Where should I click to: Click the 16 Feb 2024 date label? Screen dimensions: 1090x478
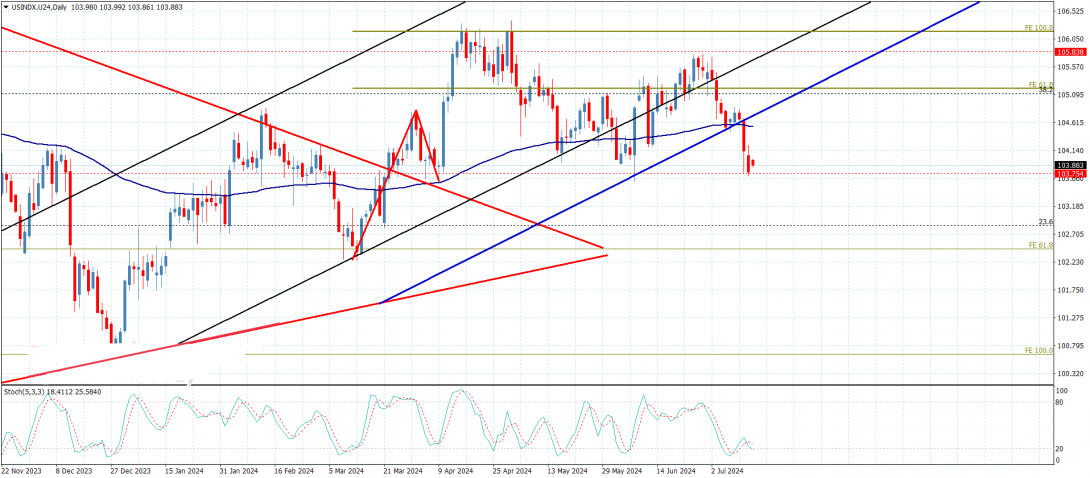click(x=293, y=471)
